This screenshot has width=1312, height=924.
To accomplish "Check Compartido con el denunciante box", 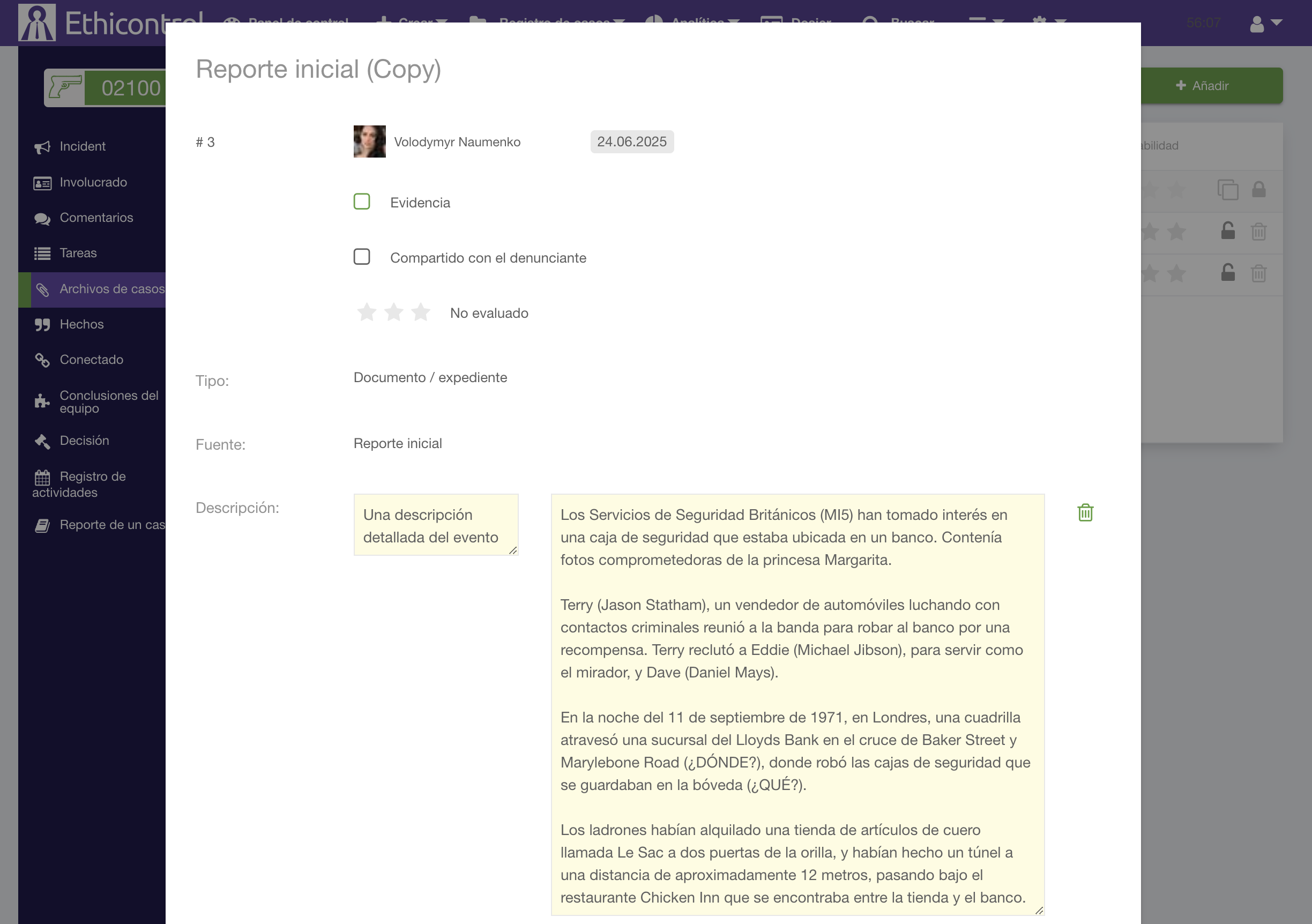I will pyautogui.click(x=362, y=257).
